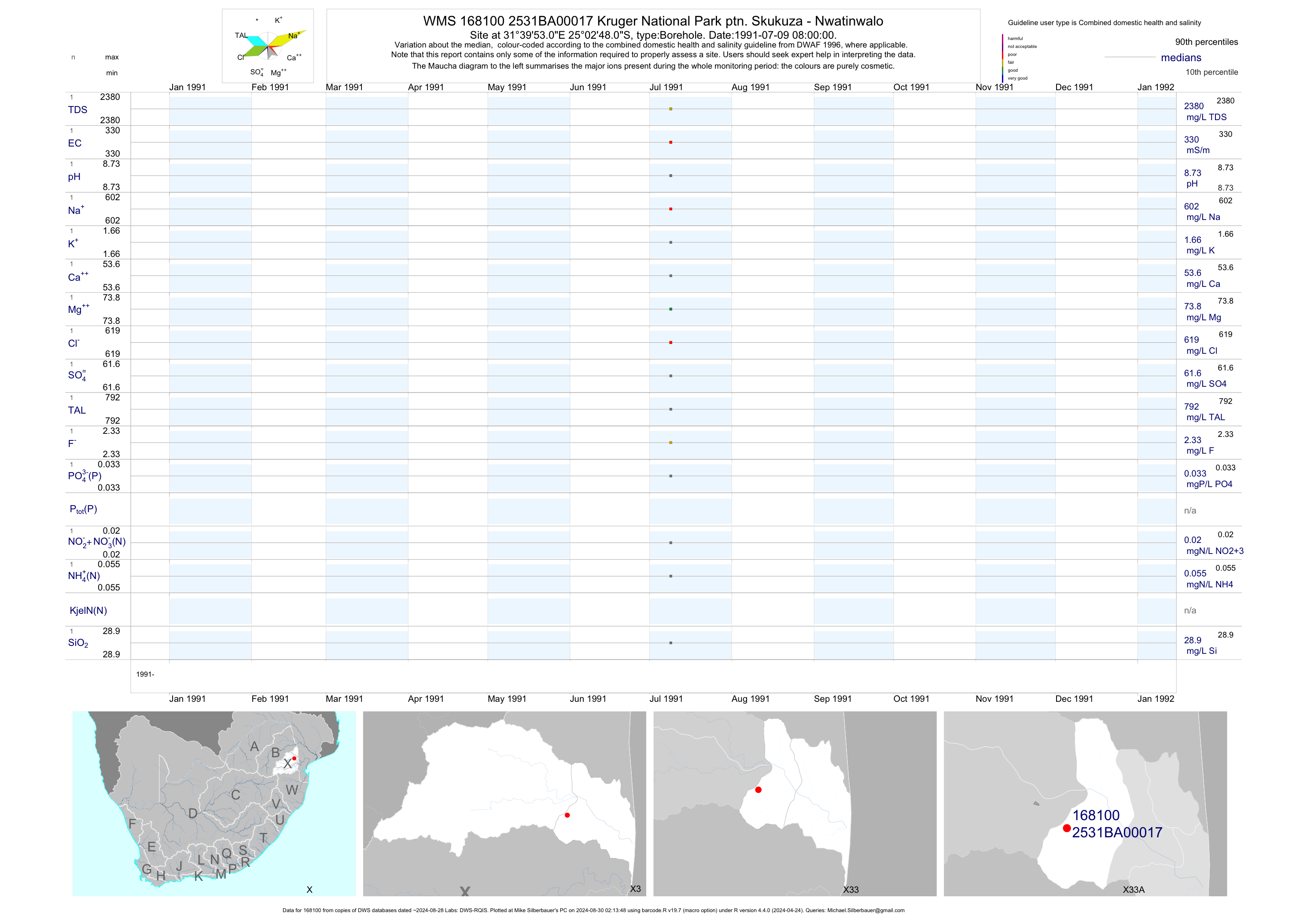This screenshot has width=1307, height=924.
Task: Click the report title heading
Action: pos(653,21)
